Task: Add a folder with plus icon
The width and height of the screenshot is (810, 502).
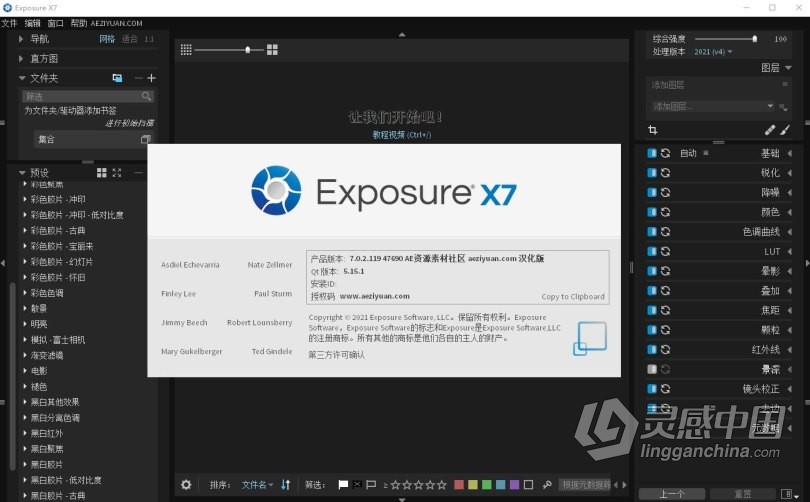Action: [151, 78]
